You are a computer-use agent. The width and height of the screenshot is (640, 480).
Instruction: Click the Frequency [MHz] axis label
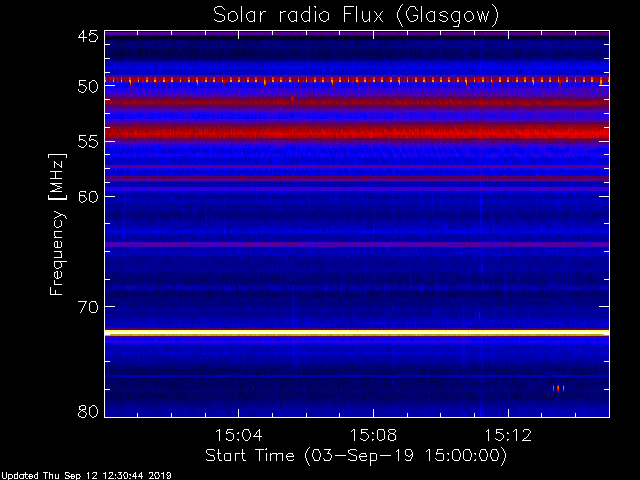coord(57,224)
